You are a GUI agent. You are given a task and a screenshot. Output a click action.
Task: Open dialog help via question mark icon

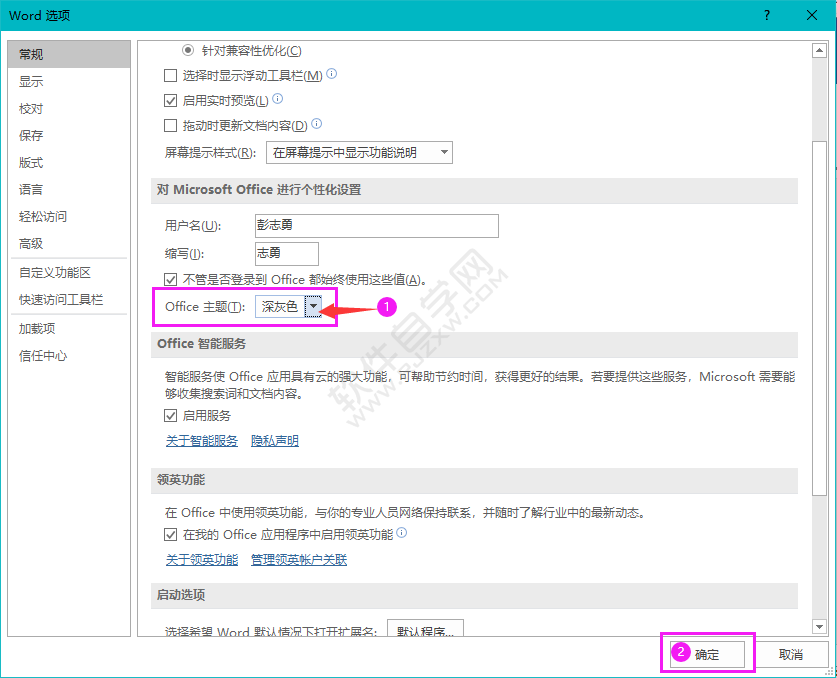pyautogui.click(x=766, y=15)
